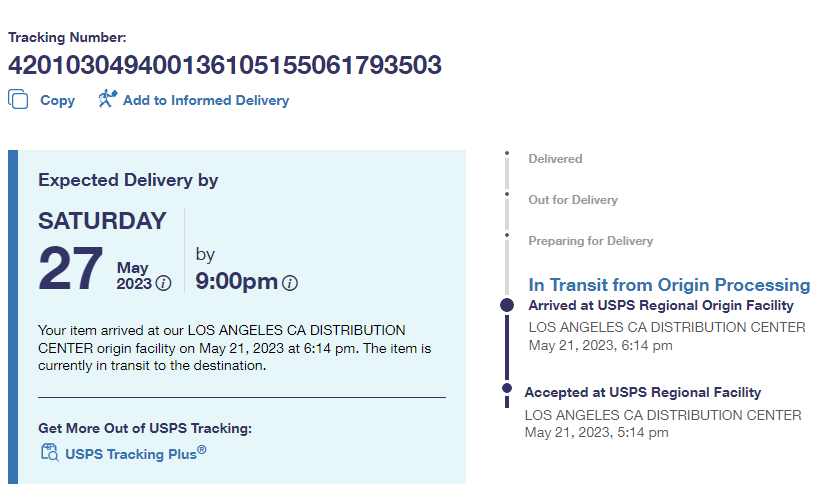820x492 pixels.
Task: Click info icon next to 9:00pm
Action: [290, 283]
